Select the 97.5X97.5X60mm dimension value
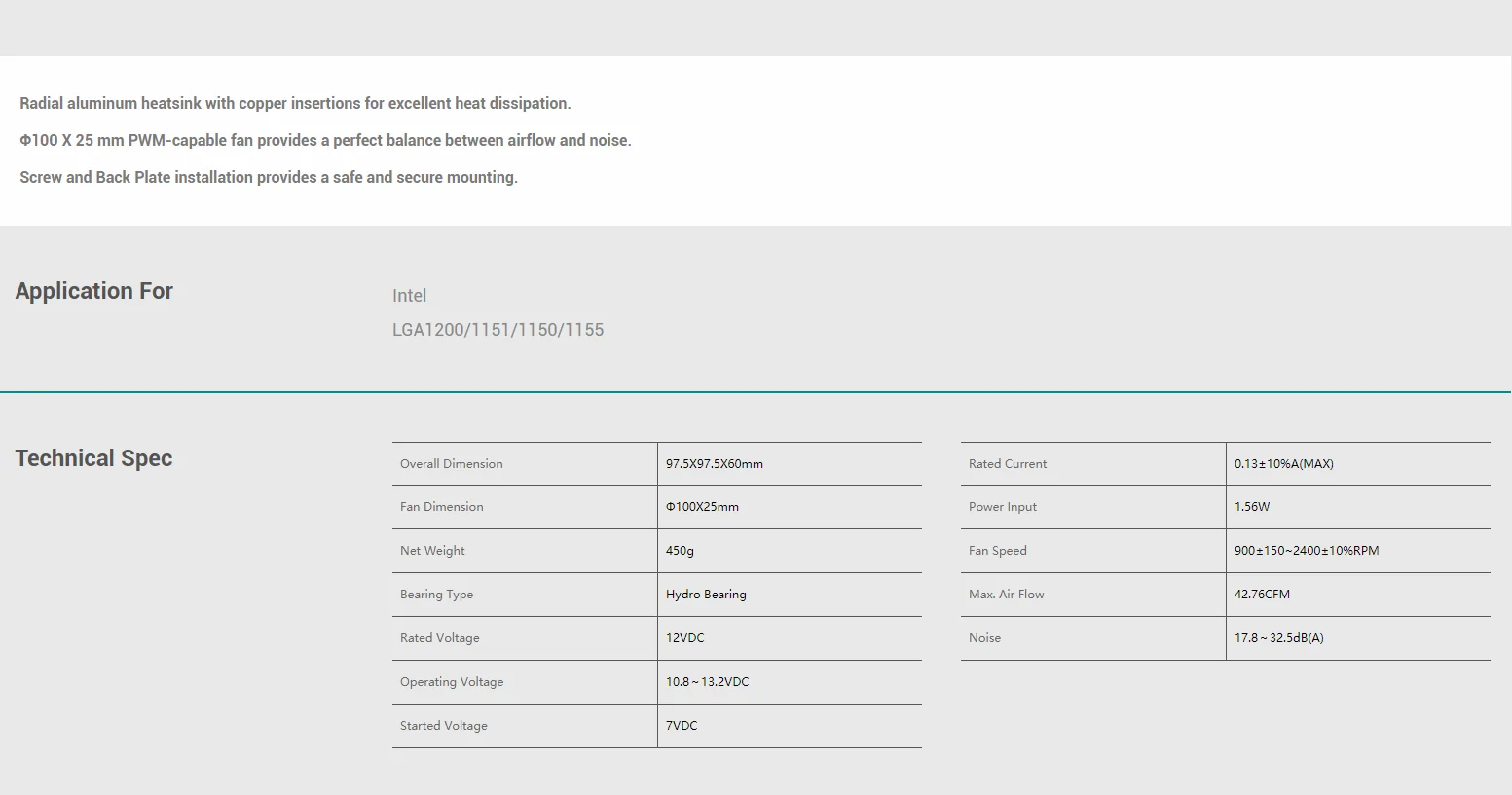1512x795 pixels. point(715,464)
